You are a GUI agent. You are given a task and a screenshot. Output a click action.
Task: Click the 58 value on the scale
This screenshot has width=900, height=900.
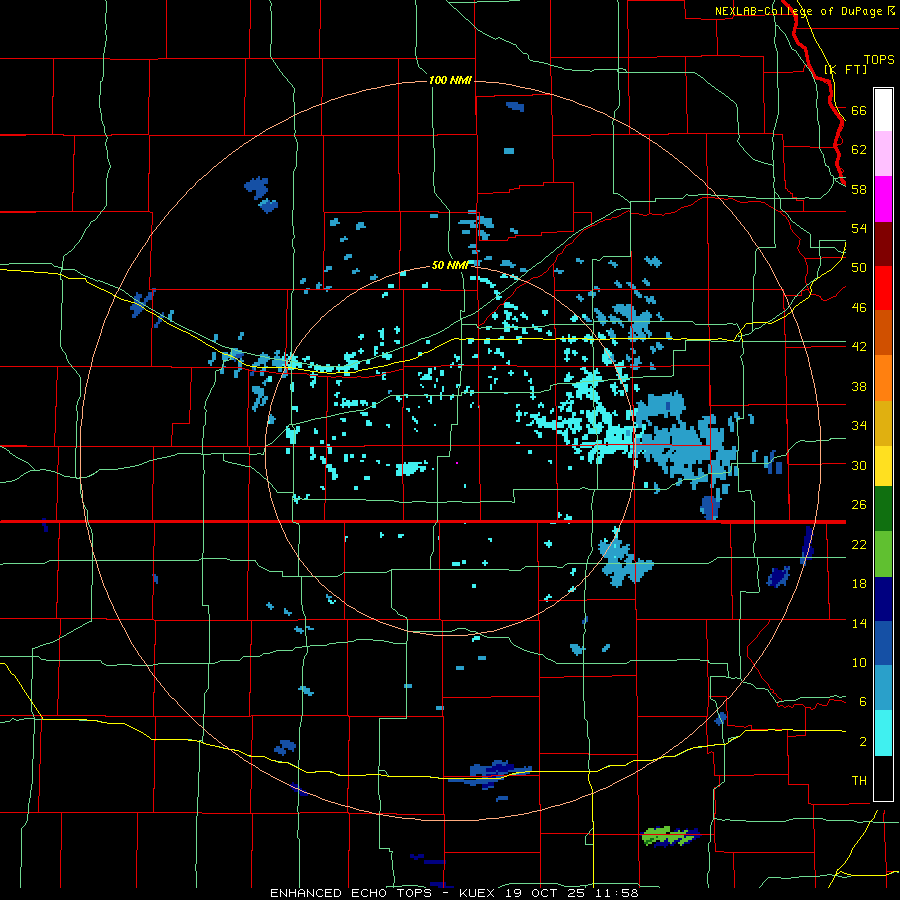point(859,189)
